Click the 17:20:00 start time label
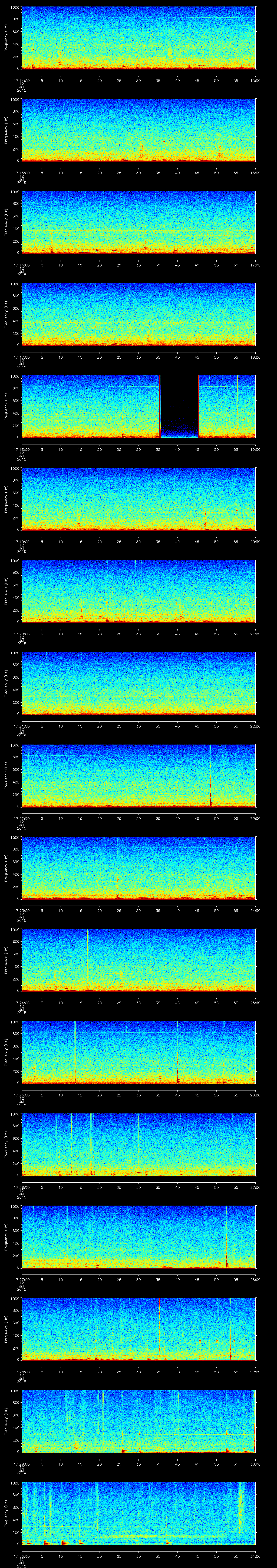 tap(22, 634)
